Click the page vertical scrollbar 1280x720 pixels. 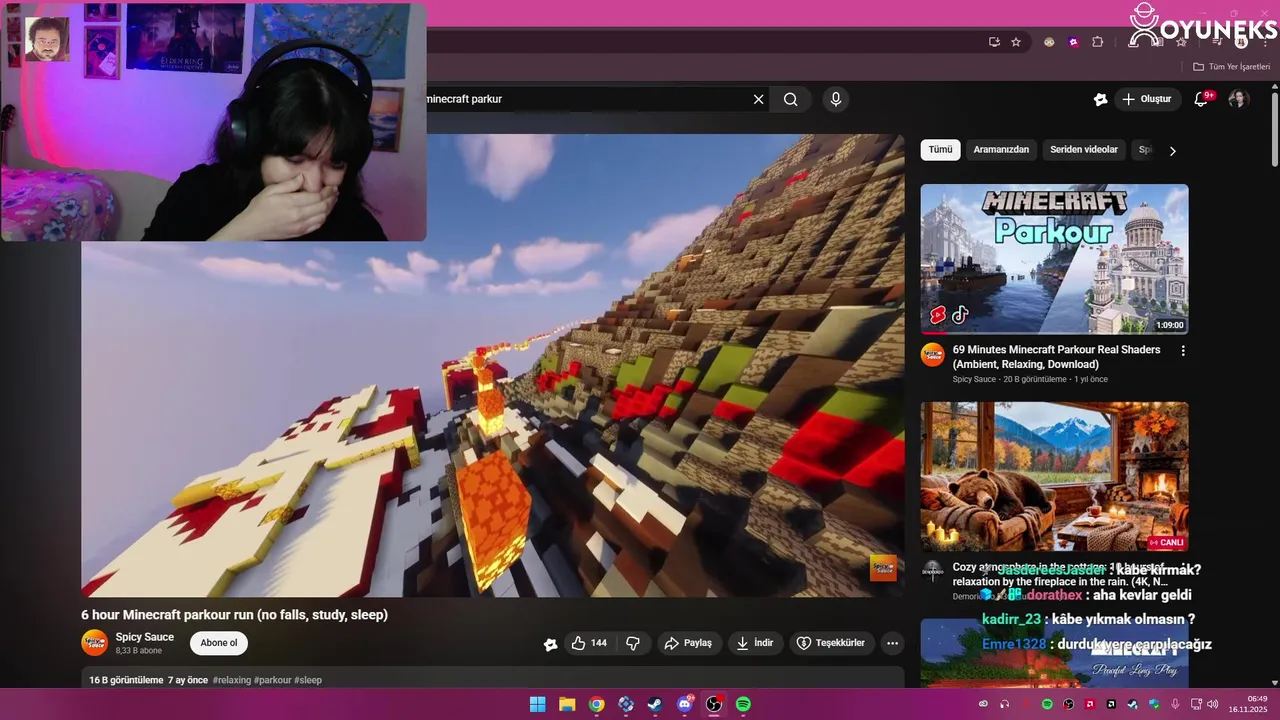click(1274, 130)
